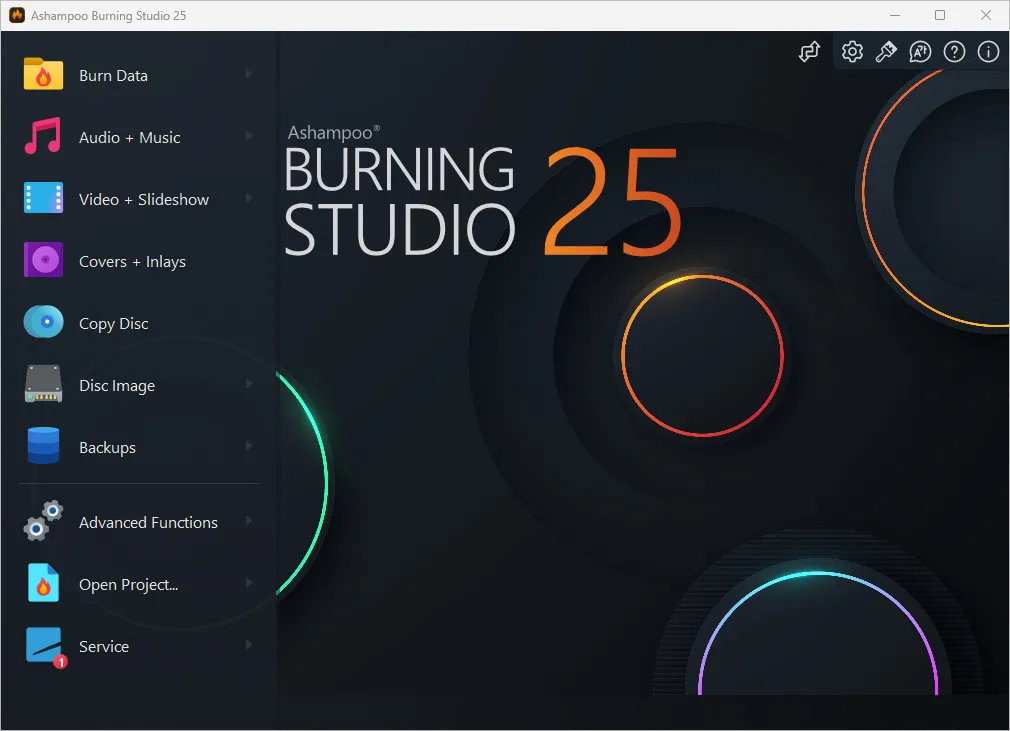
Task: Click the Open Project flame file icon
Action: 43,583
